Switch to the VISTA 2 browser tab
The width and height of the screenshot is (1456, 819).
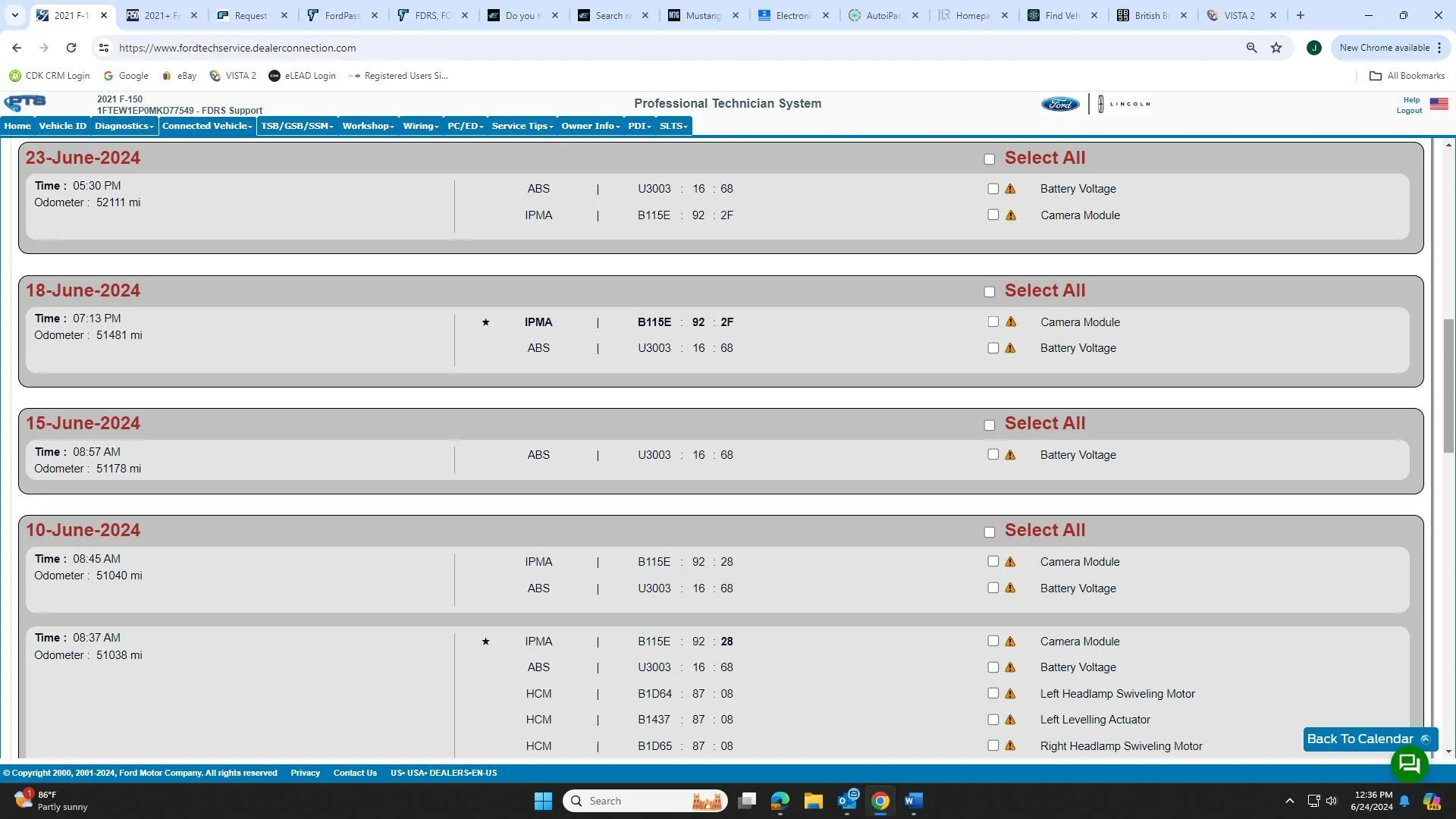coord(1239,15)
